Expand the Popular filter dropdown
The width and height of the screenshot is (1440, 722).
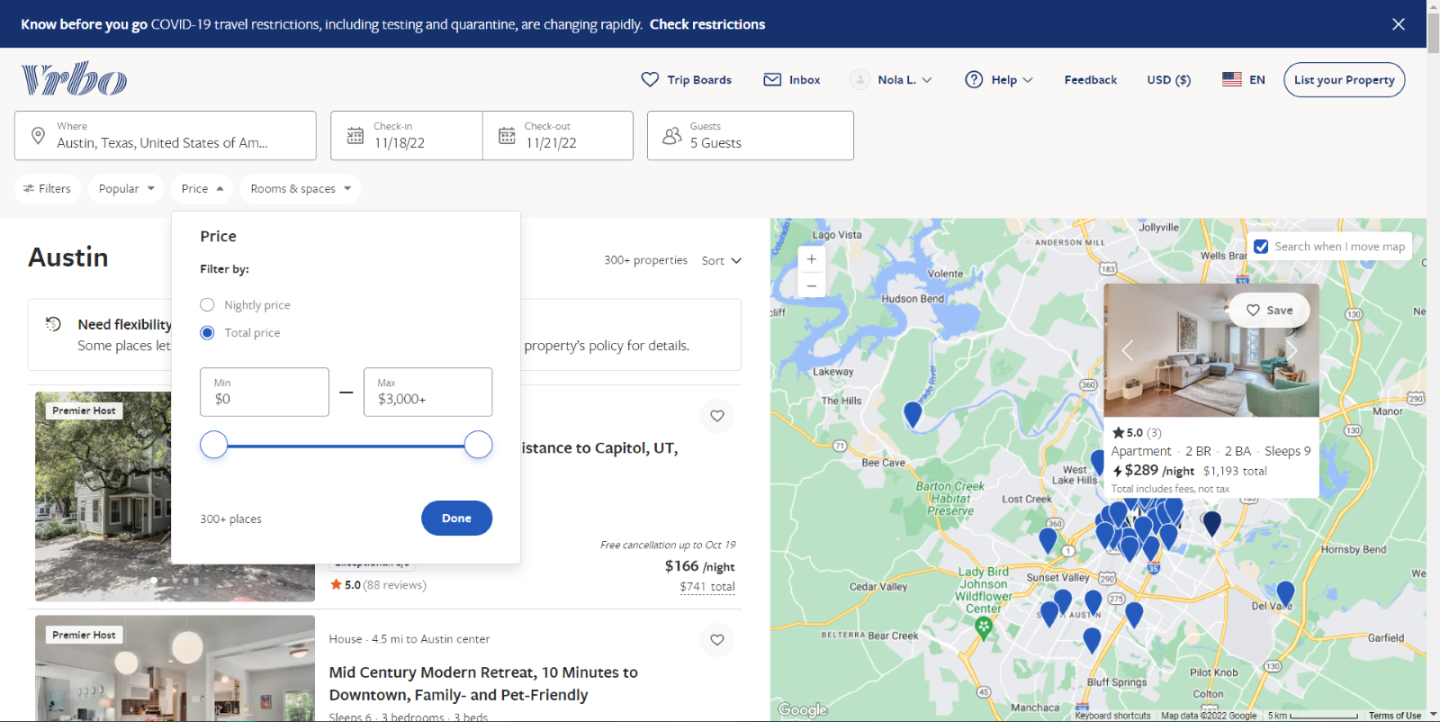pos(126,189)
